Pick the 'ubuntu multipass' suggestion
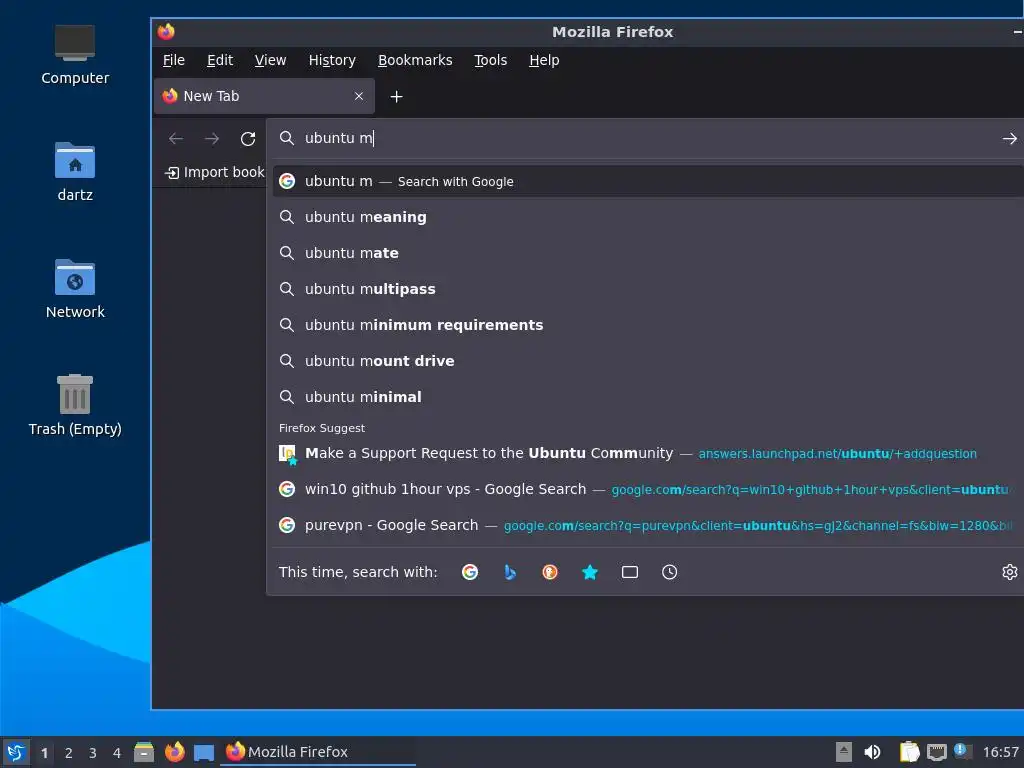 (x=648, y=289)
